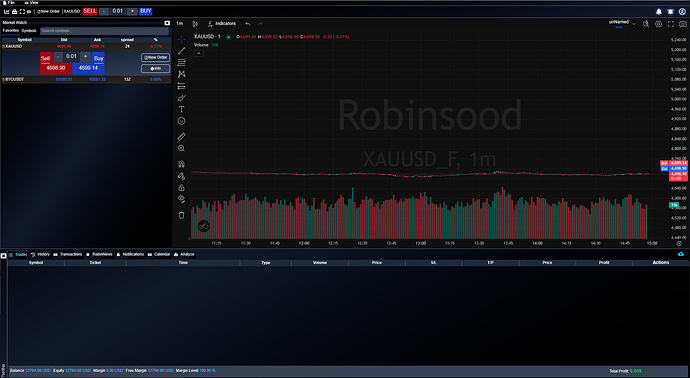This screenshot has height=378, width=690.
Task: Click the chart icon in top toolbar
Action: click(x=7, y=11)
